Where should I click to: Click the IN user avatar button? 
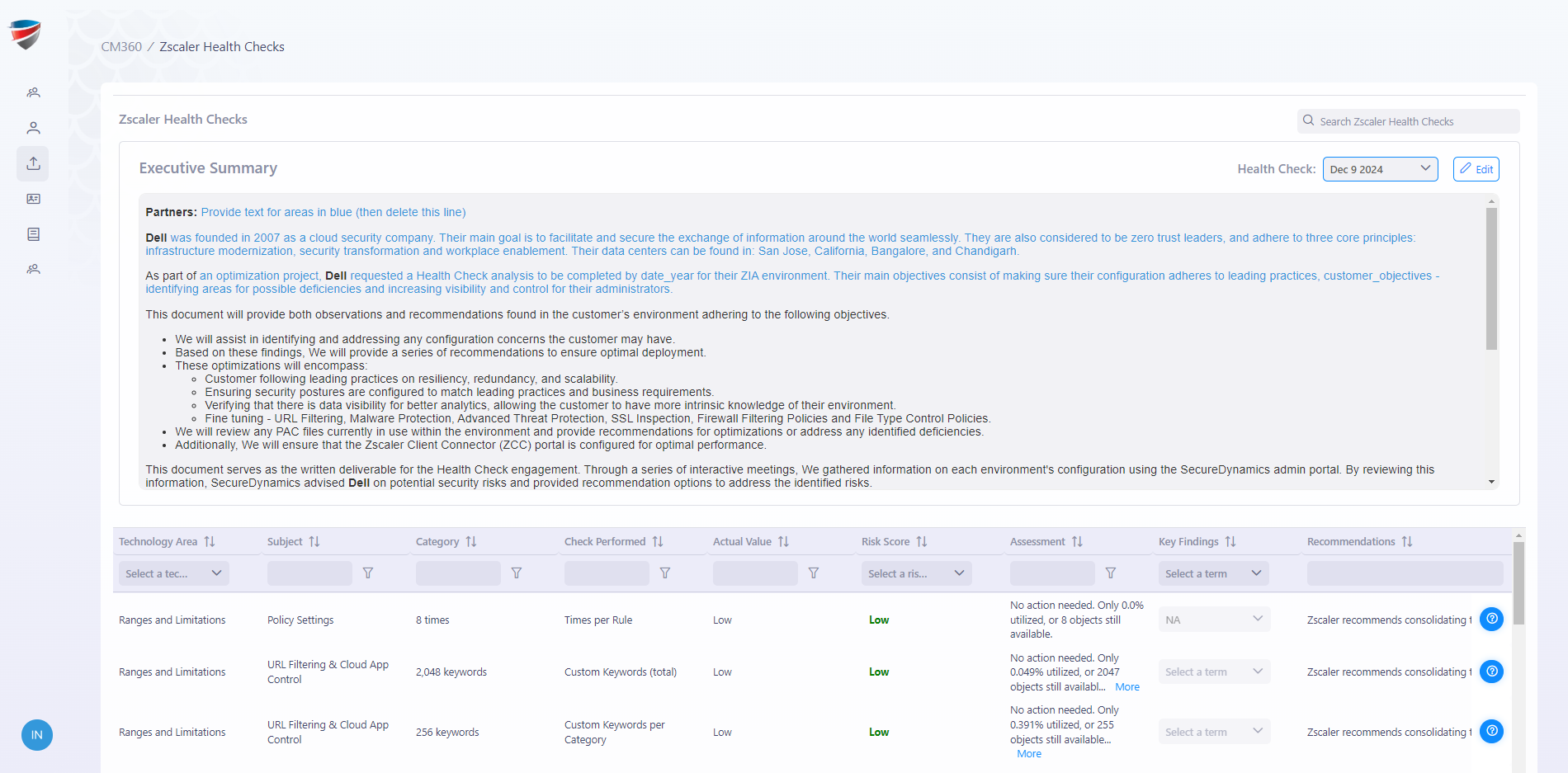[x=37, y=735]
